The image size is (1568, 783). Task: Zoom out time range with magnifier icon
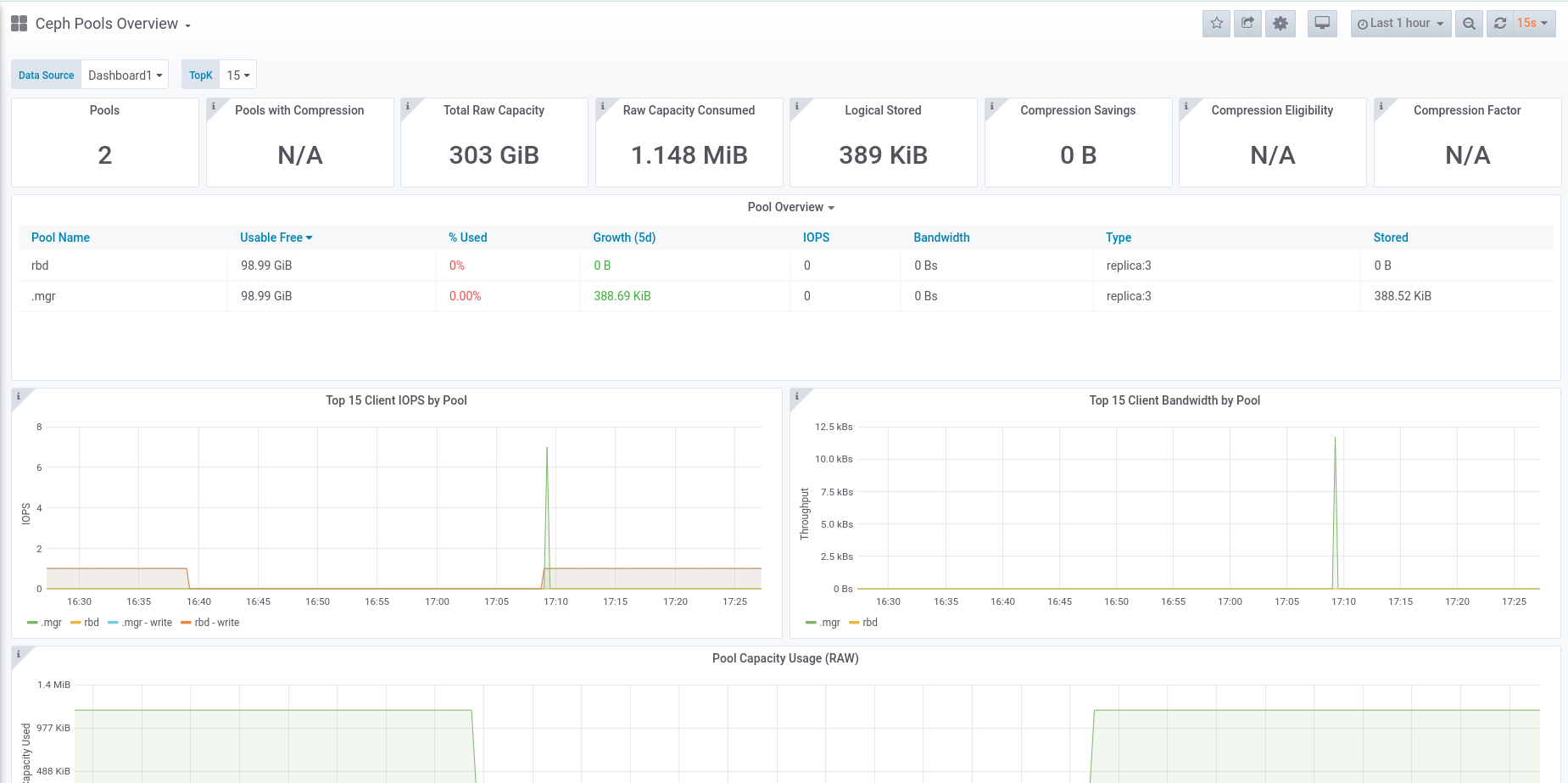click(1470, 24)
